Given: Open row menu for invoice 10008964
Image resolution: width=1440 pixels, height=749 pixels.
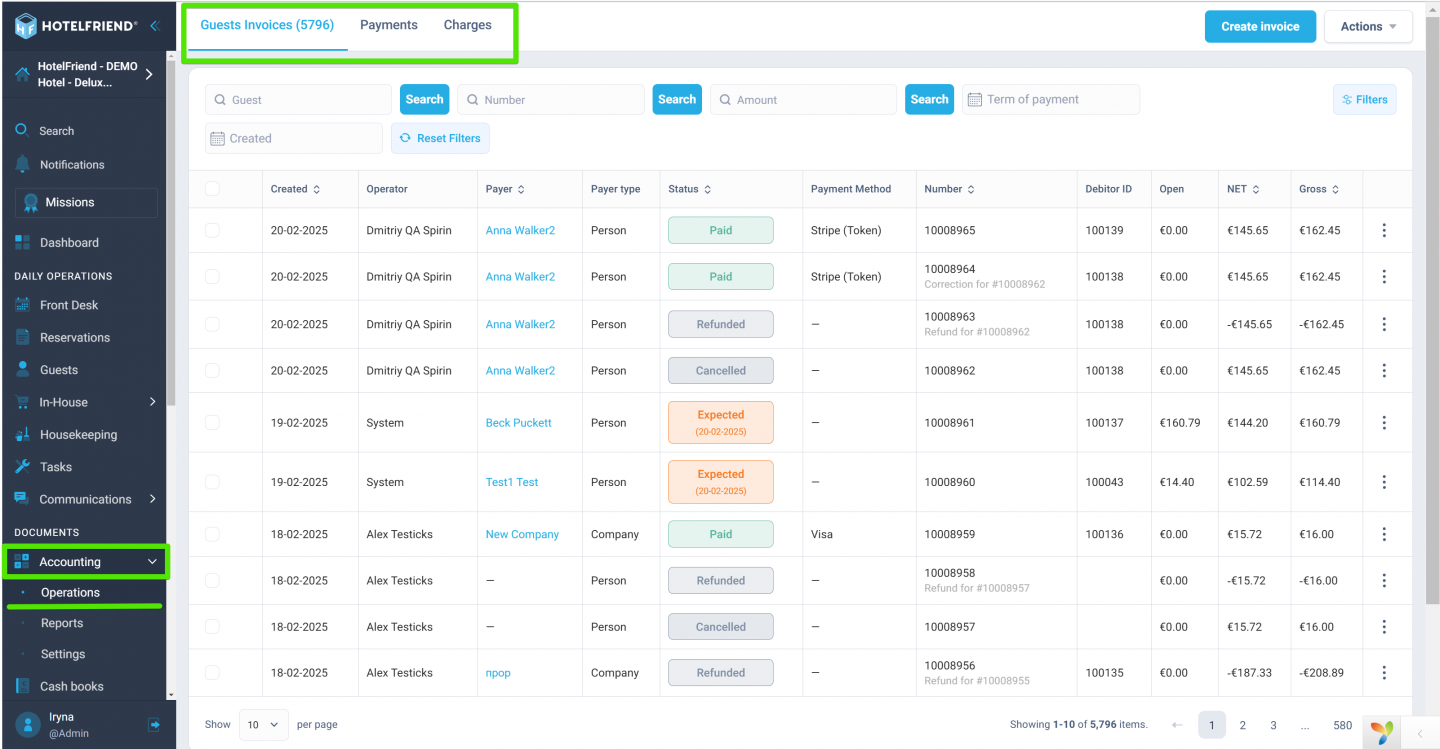Looking at the screenshot, I should pos(1384,277).
